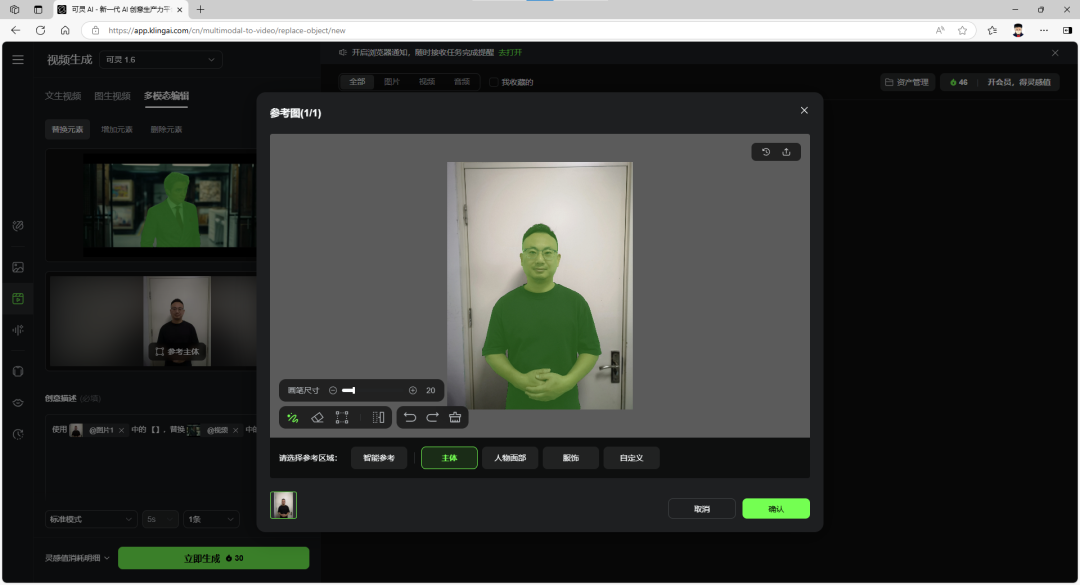1080x585 pixels.
Task: Open the 1条 output count dropdown
Action: click(211, 519)
